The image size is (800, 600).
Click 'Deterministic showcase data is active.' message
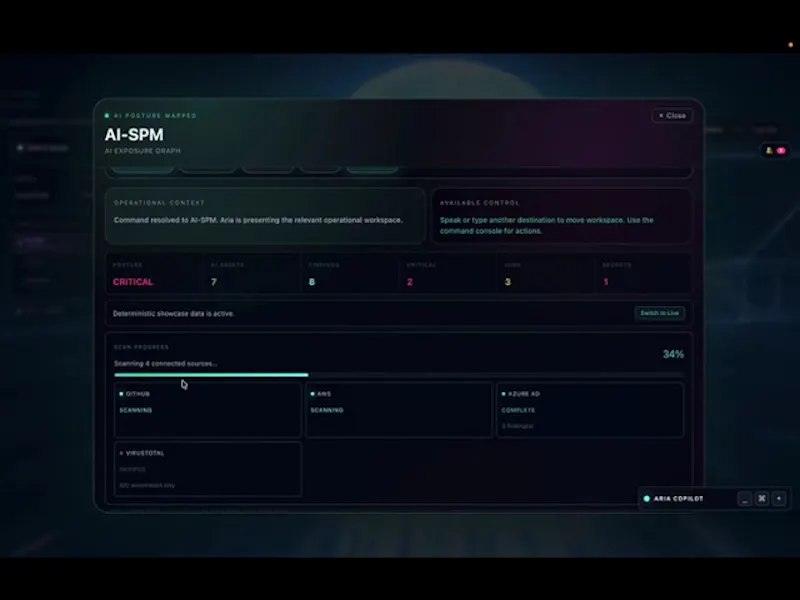point(173,313)
